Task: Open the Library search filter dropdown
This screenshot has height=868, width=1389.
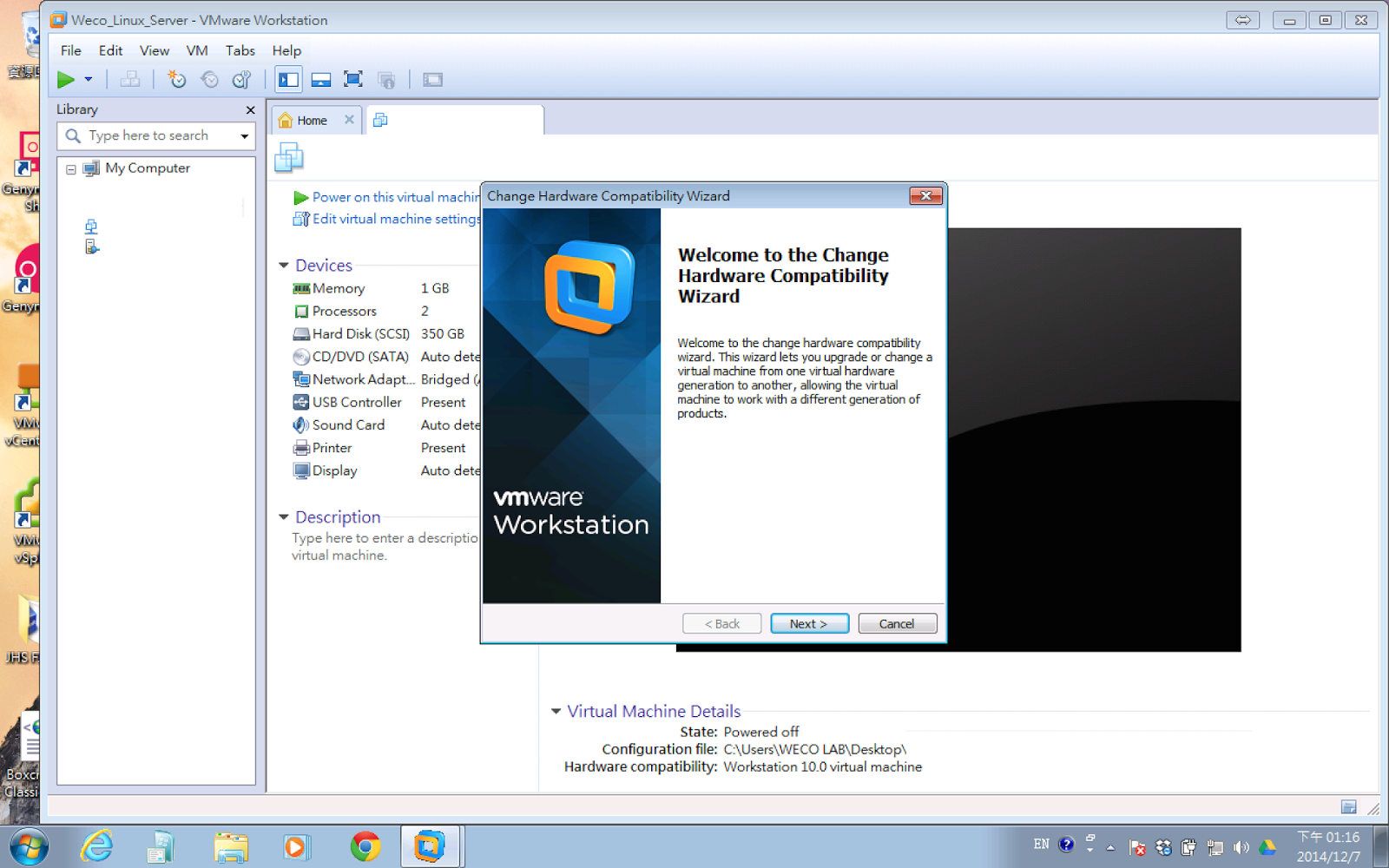Action: click(x=245, y=136)
